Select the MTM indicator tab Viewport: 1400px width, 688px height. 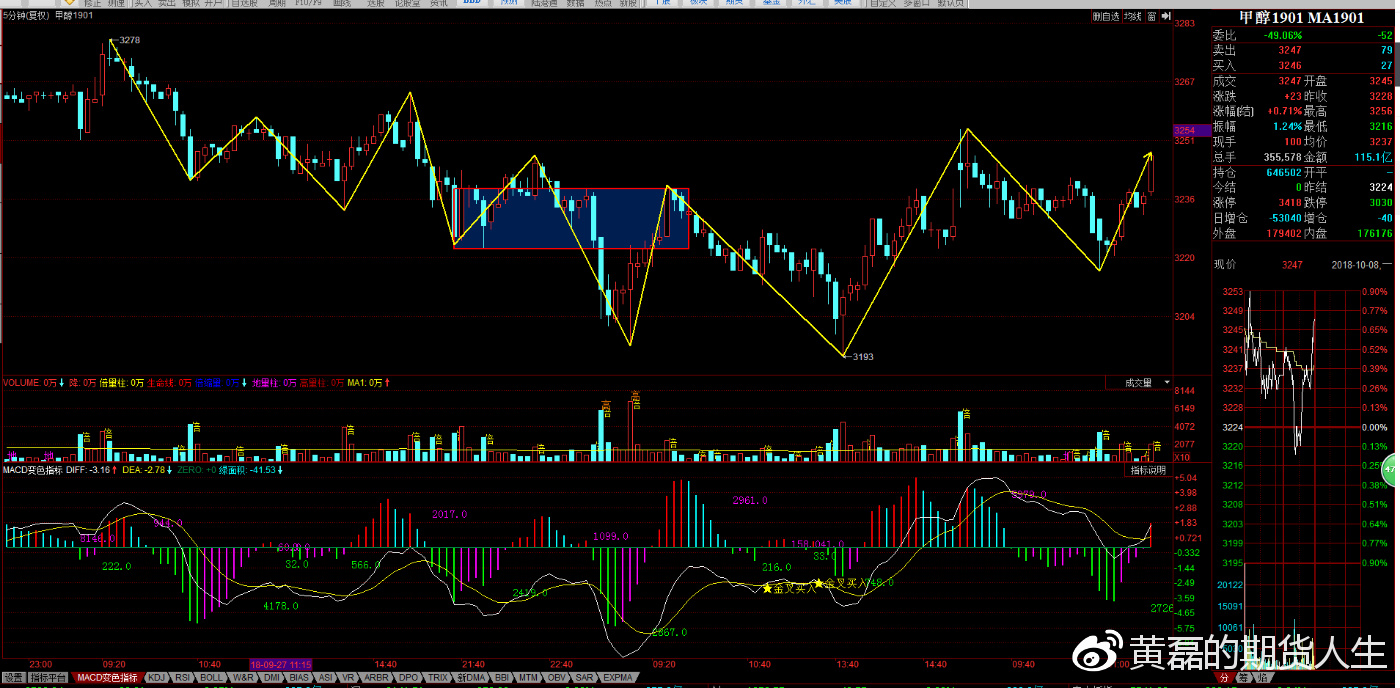click(529, 678)
